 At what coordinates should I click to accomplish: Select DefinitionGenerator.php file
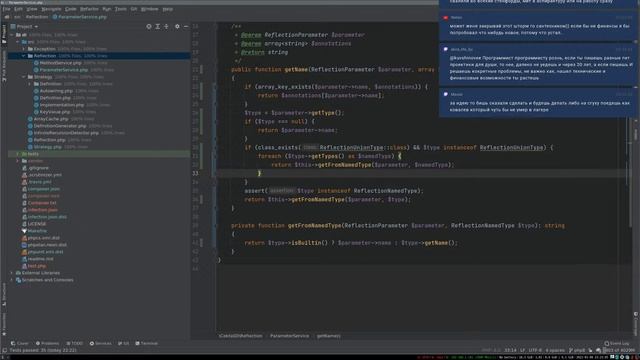[x=60, y=126]
